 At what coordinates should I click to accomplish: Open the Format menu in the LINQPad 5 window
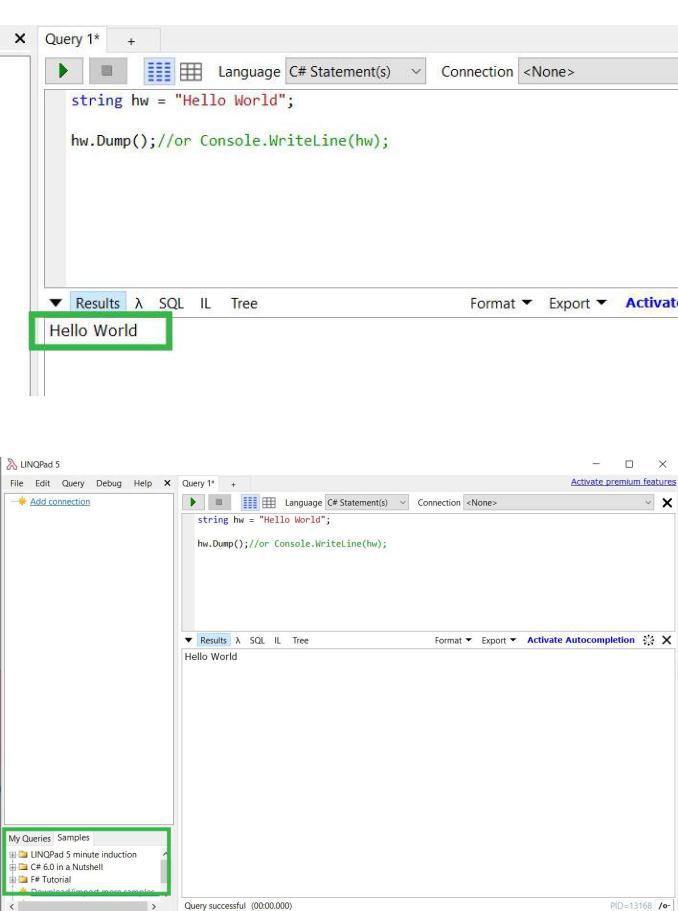(x=453, y=640)
